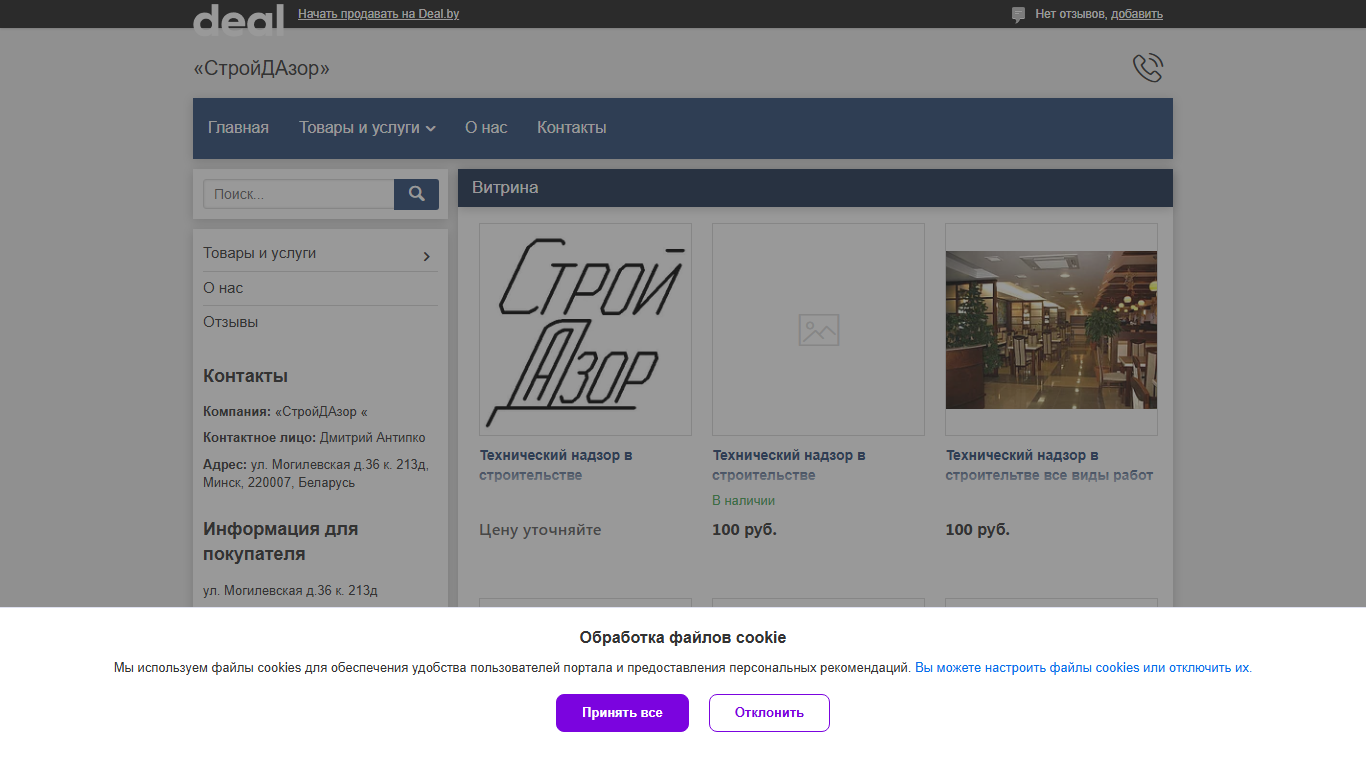Screen dimensions: 1366x768
Task: Click the Цену уточняйте price text
Action: click(x=540, y=530)
